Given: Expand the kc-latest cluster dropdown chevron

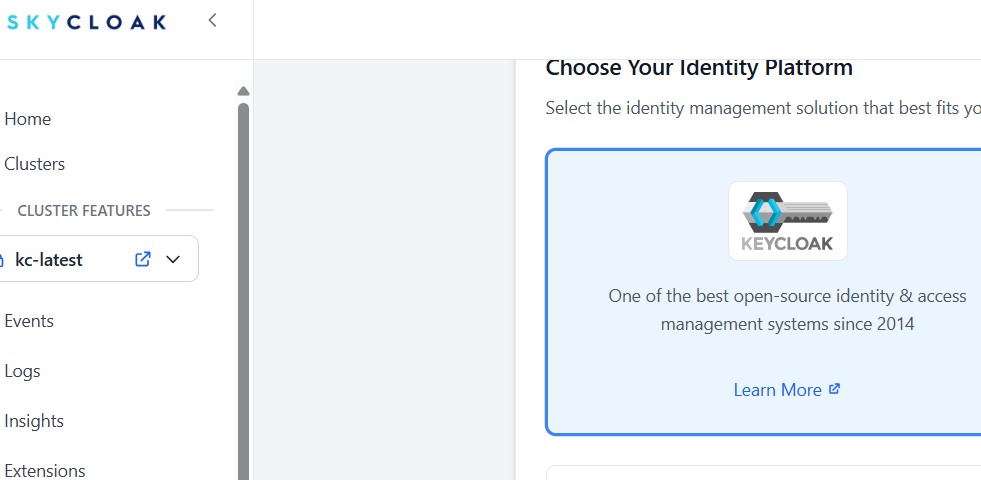Looking at the screenshot, I should (173, 259).
